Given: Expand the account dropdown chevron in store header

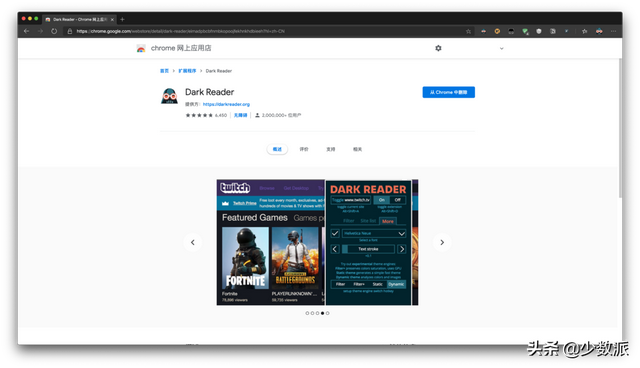Looking at the screenshot, I should coord(502,48).
